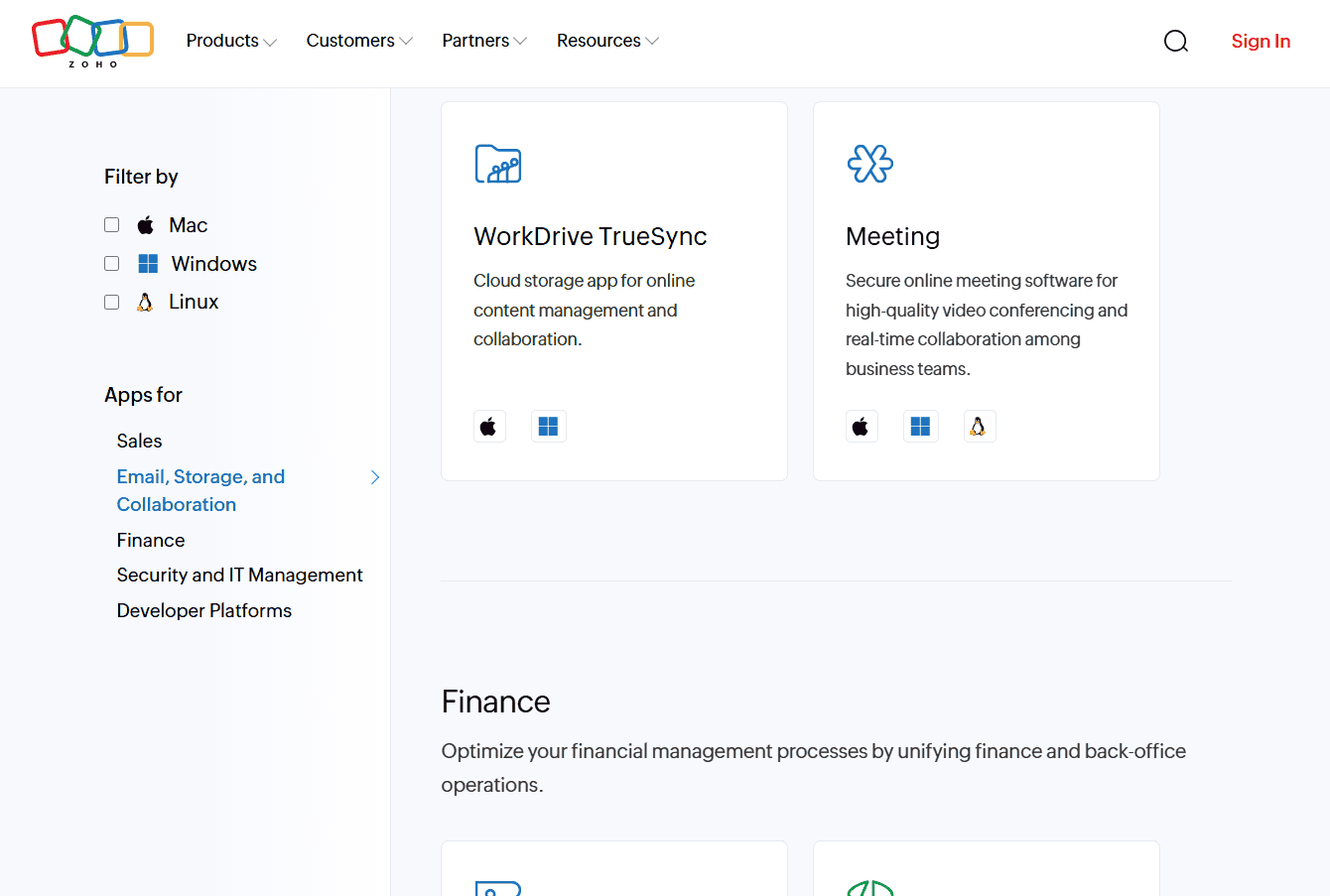Open the search magnifier icon
Image resolution: width=1330 pixels, height=896 pixels.
tap(1176, 41)
